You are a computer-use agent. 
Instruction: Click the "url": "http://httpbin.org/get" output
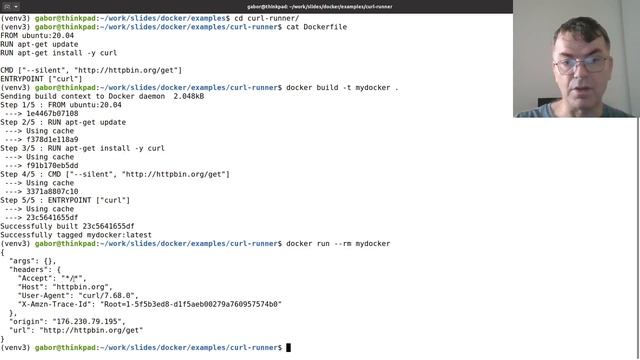click(x=76, y=330)
